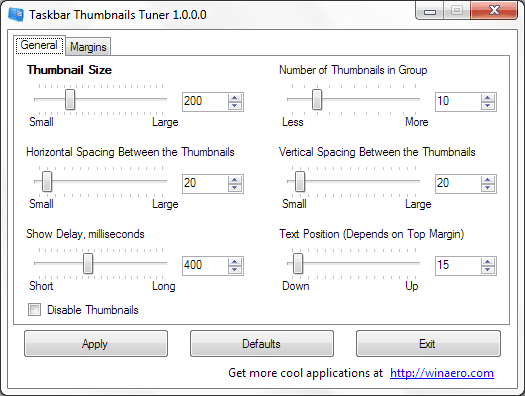Increase Number of Thumbnails spinner up
525x396 pixels.
[488, 98]
